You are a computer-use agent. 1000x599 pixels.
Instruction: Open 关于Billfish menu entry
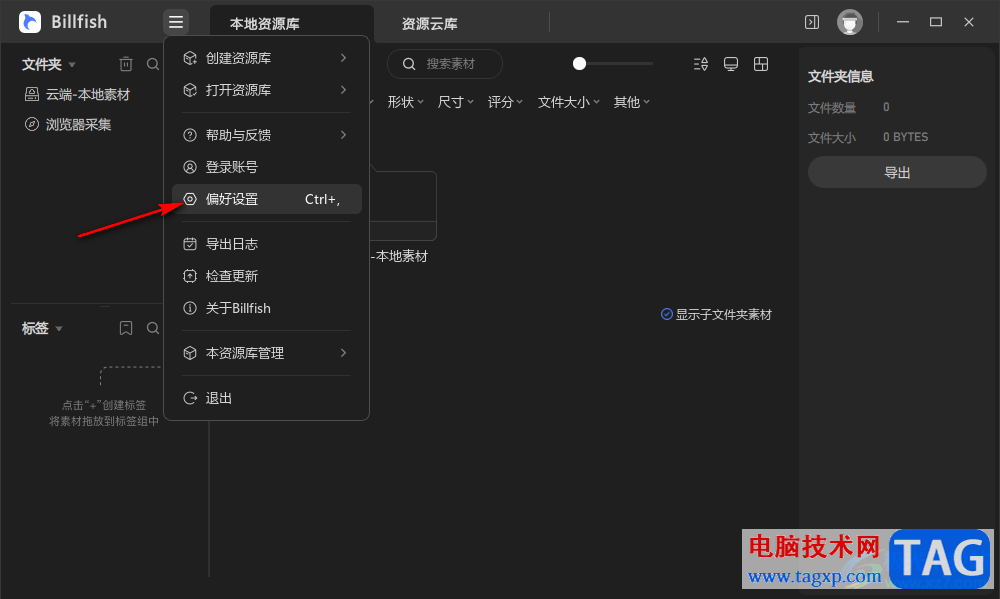click(x=267, y=308)
